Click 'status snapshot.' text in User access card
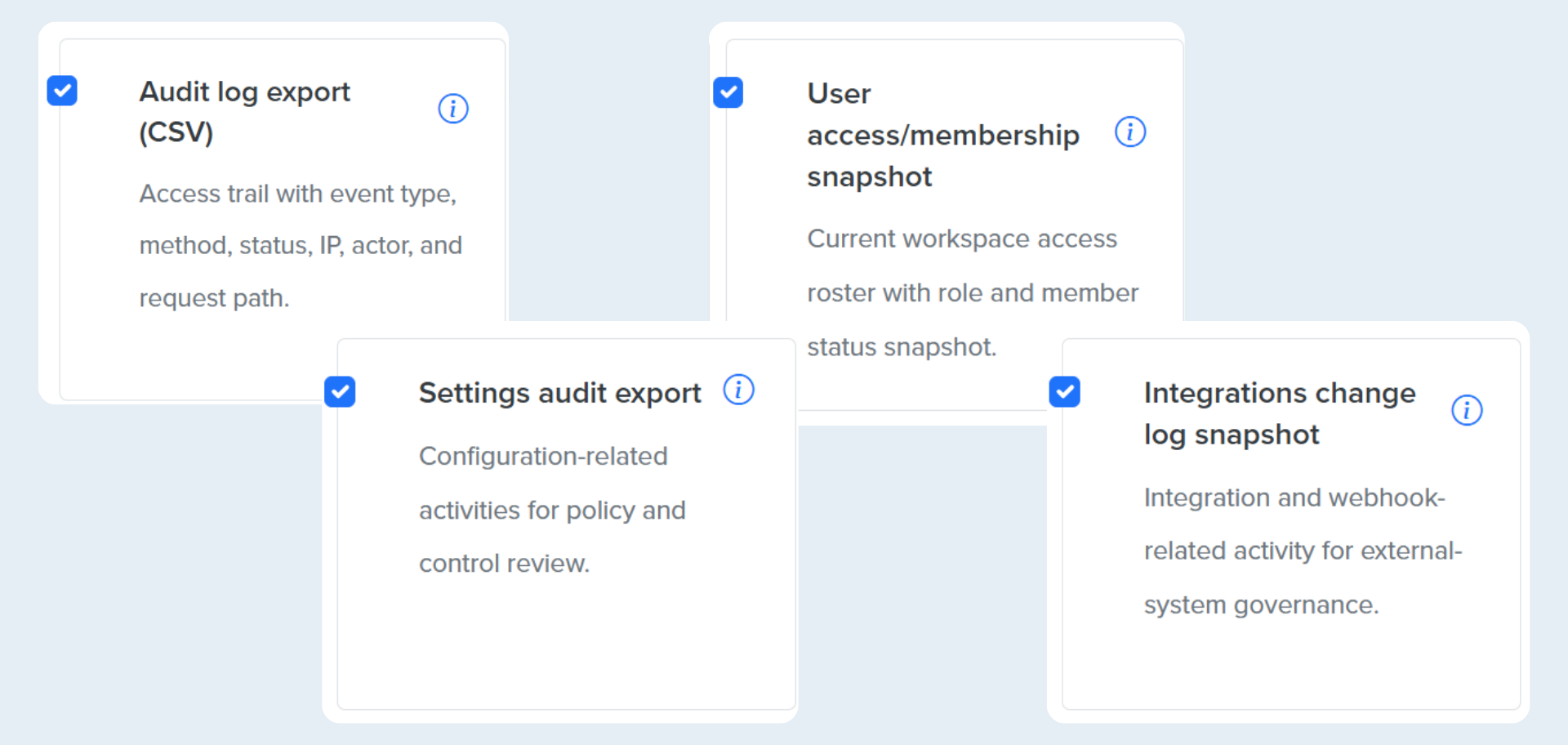 click(x=902, y=347)
